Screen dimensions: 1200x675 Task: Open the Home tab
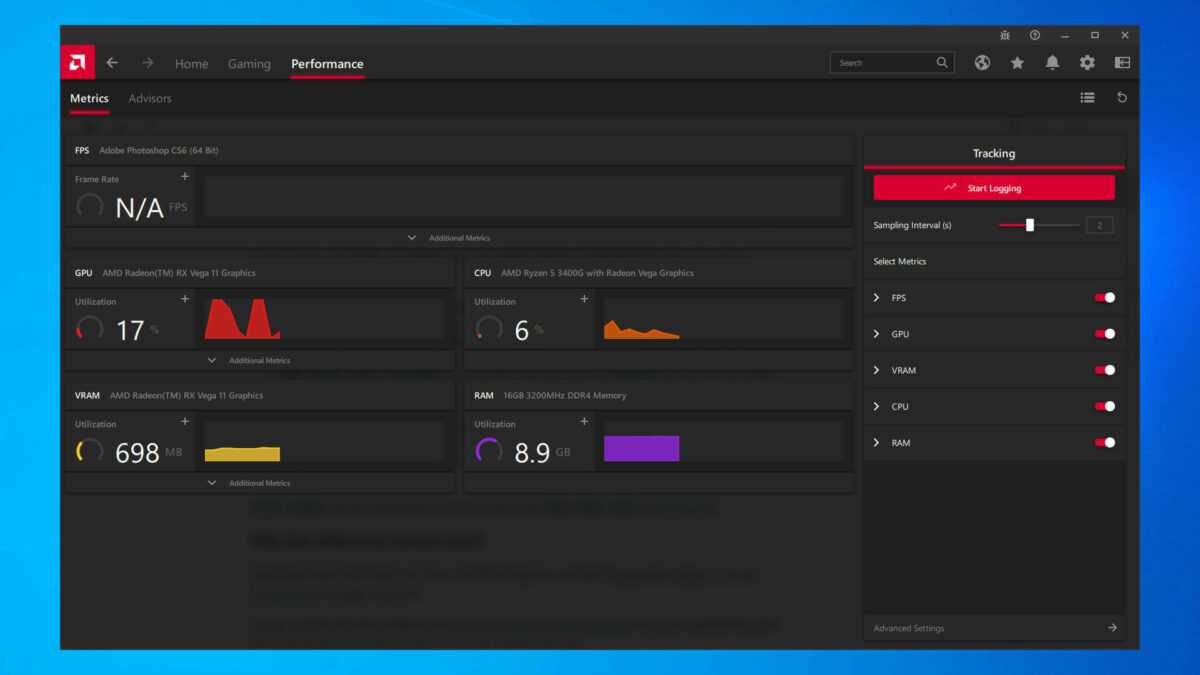(192, 64)
